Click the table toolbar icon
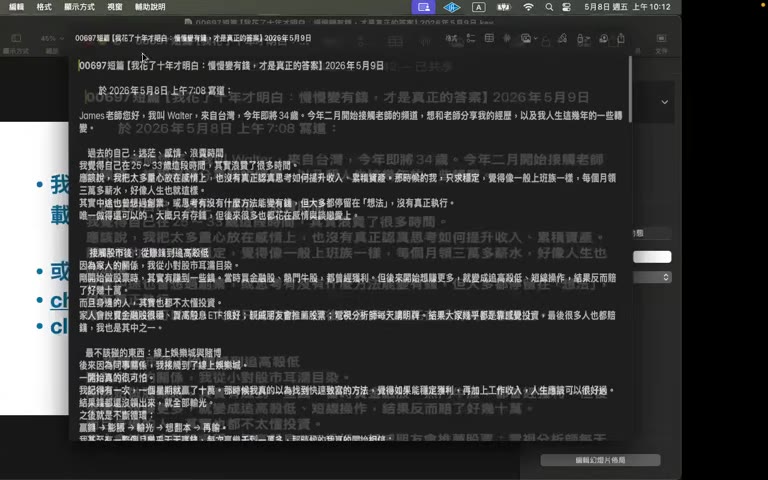The width and height of the screenshot is (768, 480). 489,38
